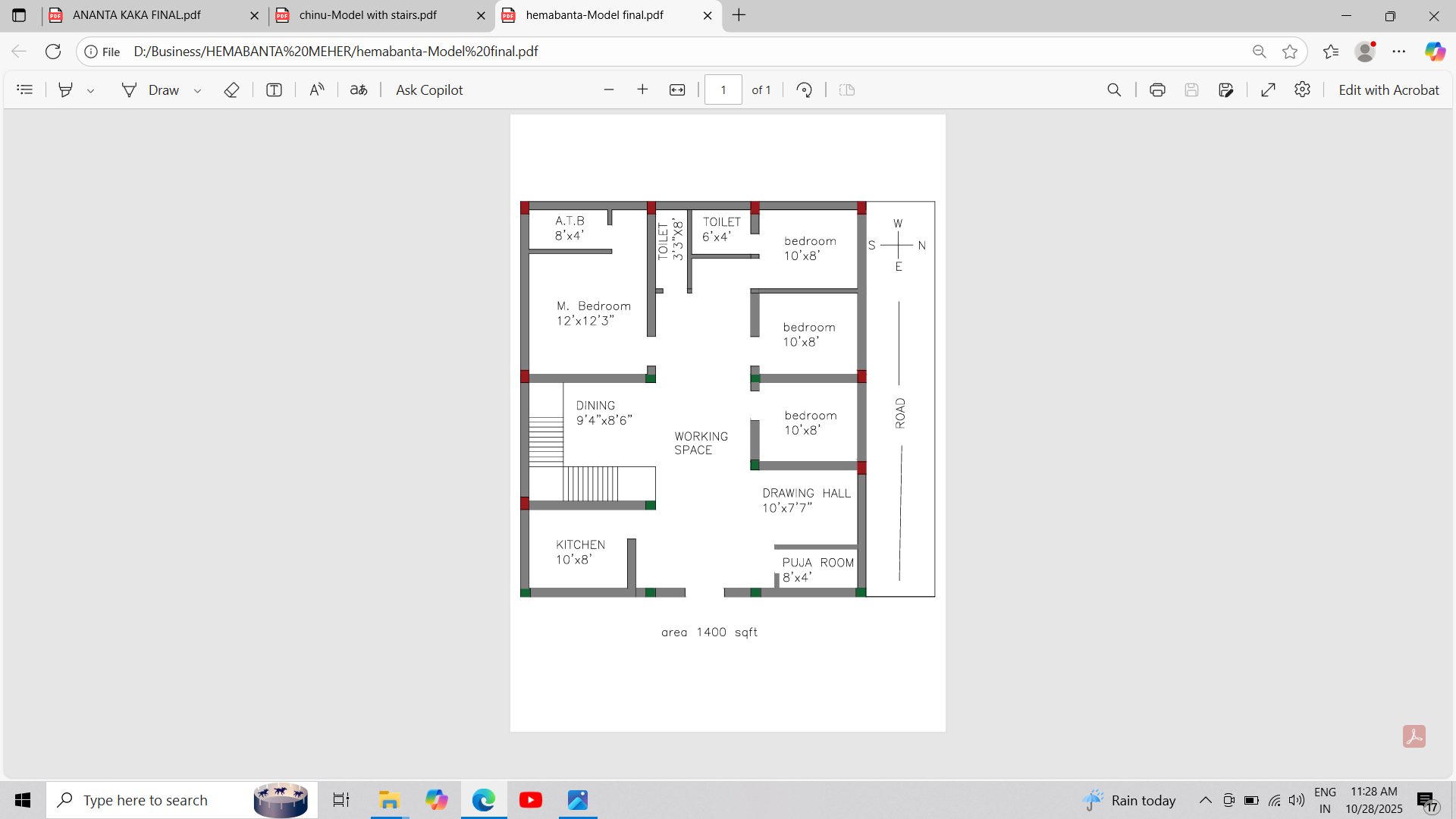Click Ask Copilot
This screenshot has width=1456, height=819.
[429, 89]
